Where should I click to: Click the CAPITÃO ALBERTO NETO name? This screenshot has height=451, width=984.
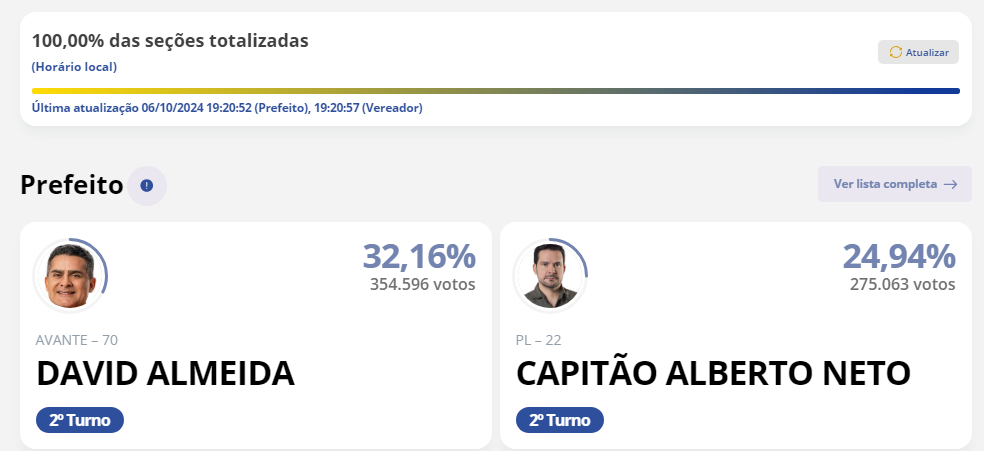(713, 374)
